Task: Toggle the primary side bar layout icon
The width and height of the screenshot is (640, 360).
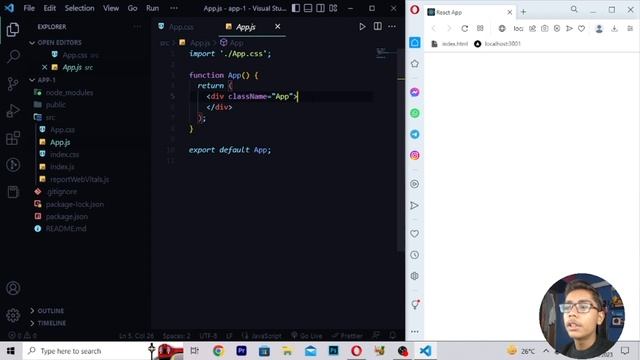Action: [296, 8]
